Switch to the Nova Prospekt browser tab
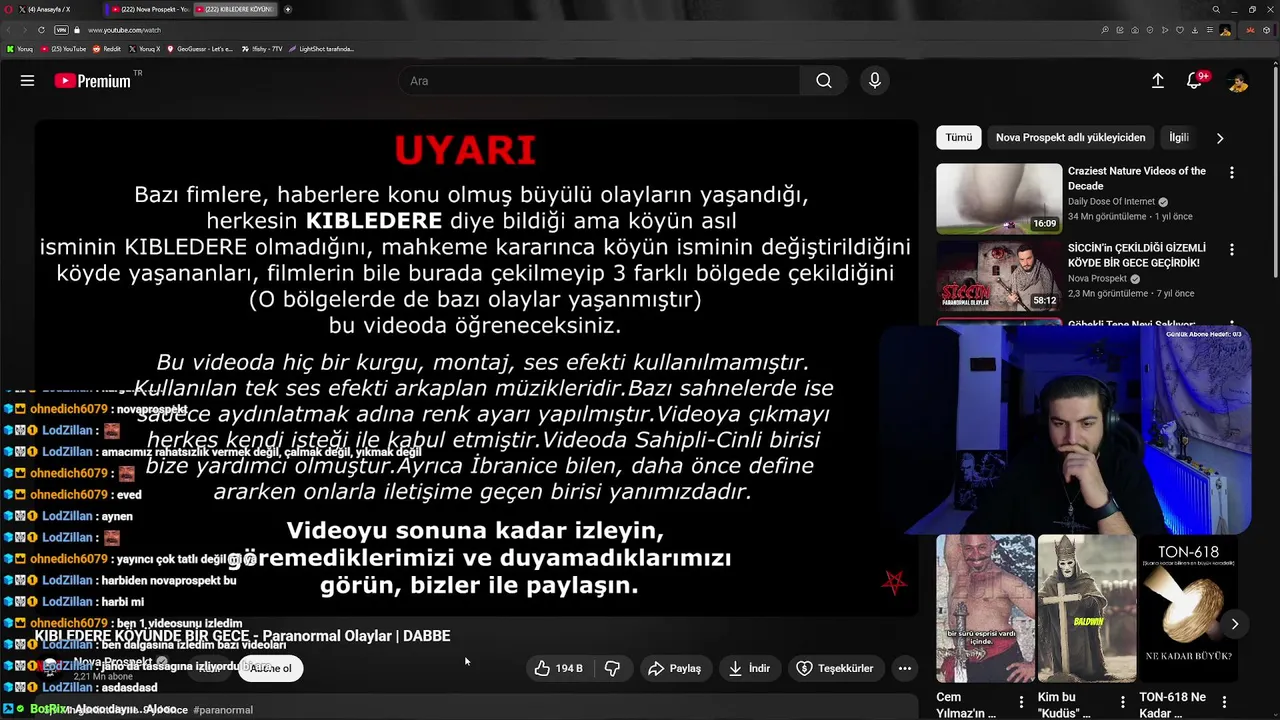The height and width of the screenshot is (720, 1280). 147,9
